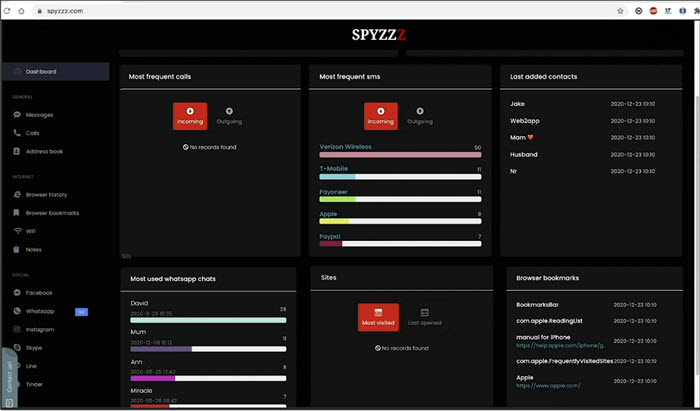Select Last opened in Sites panel
Viewport: 700px width, 411px height.
click(425, 317)
